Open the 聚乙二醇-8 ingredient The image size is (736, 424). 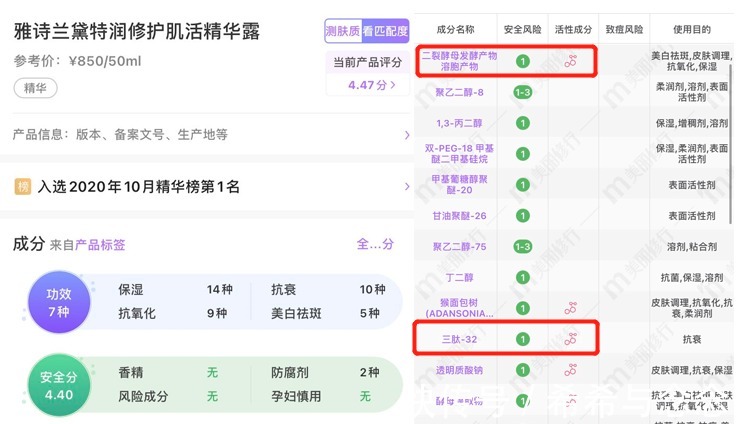[459, 93]
